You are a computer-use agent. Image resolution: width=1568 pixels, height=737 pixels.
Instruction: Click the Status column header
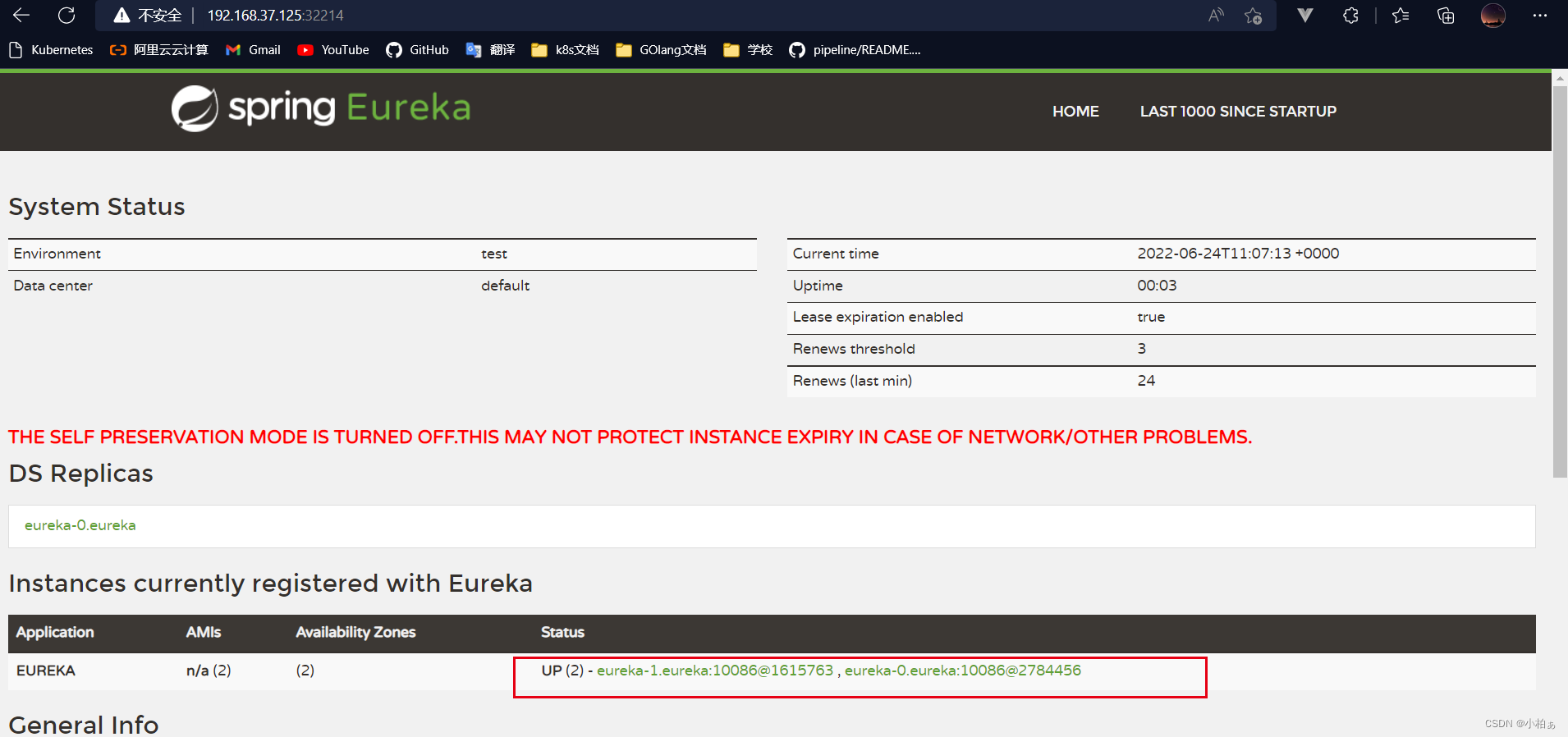tap(562, 632)
